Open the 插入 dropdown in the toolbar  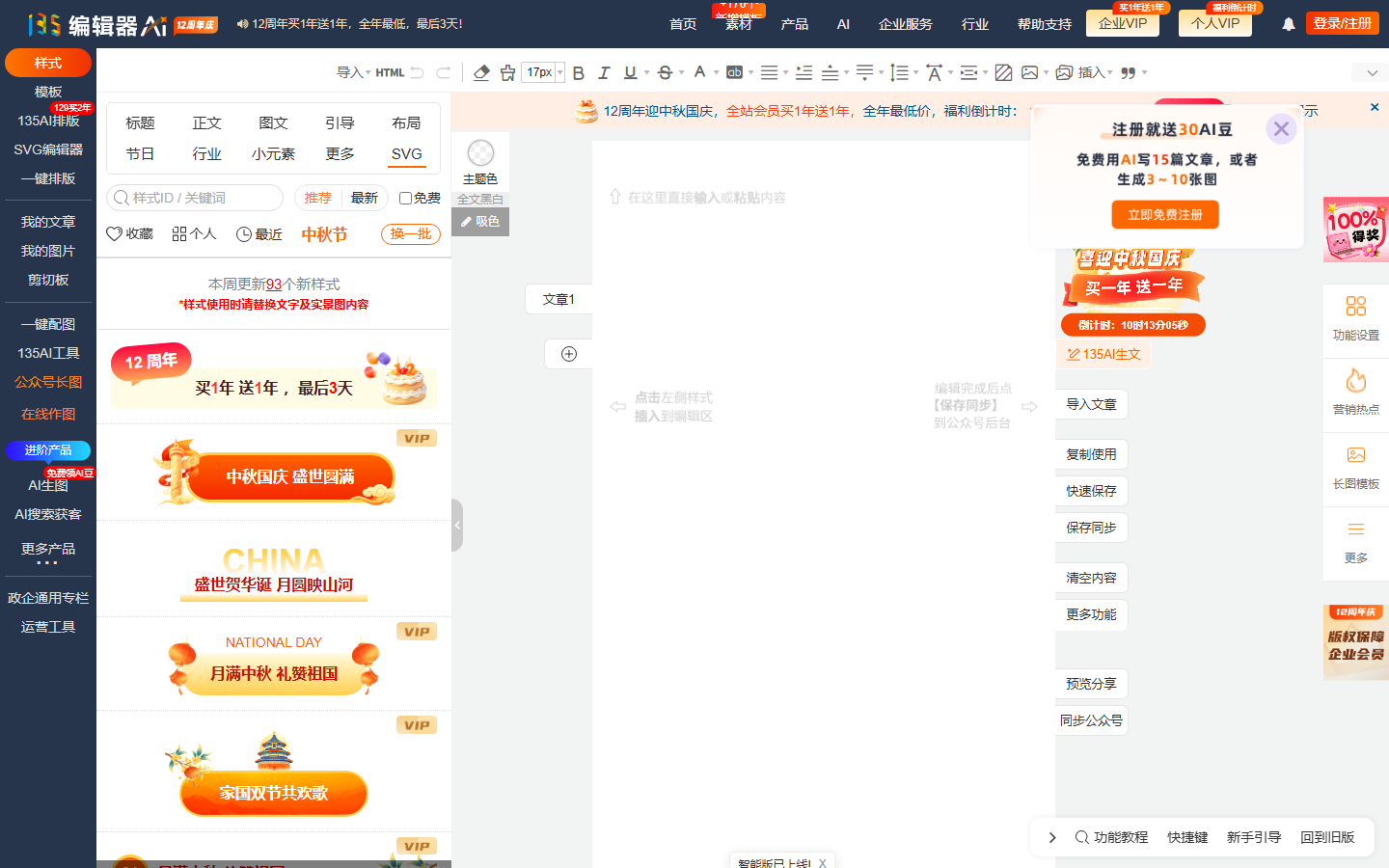point(1095,72)
